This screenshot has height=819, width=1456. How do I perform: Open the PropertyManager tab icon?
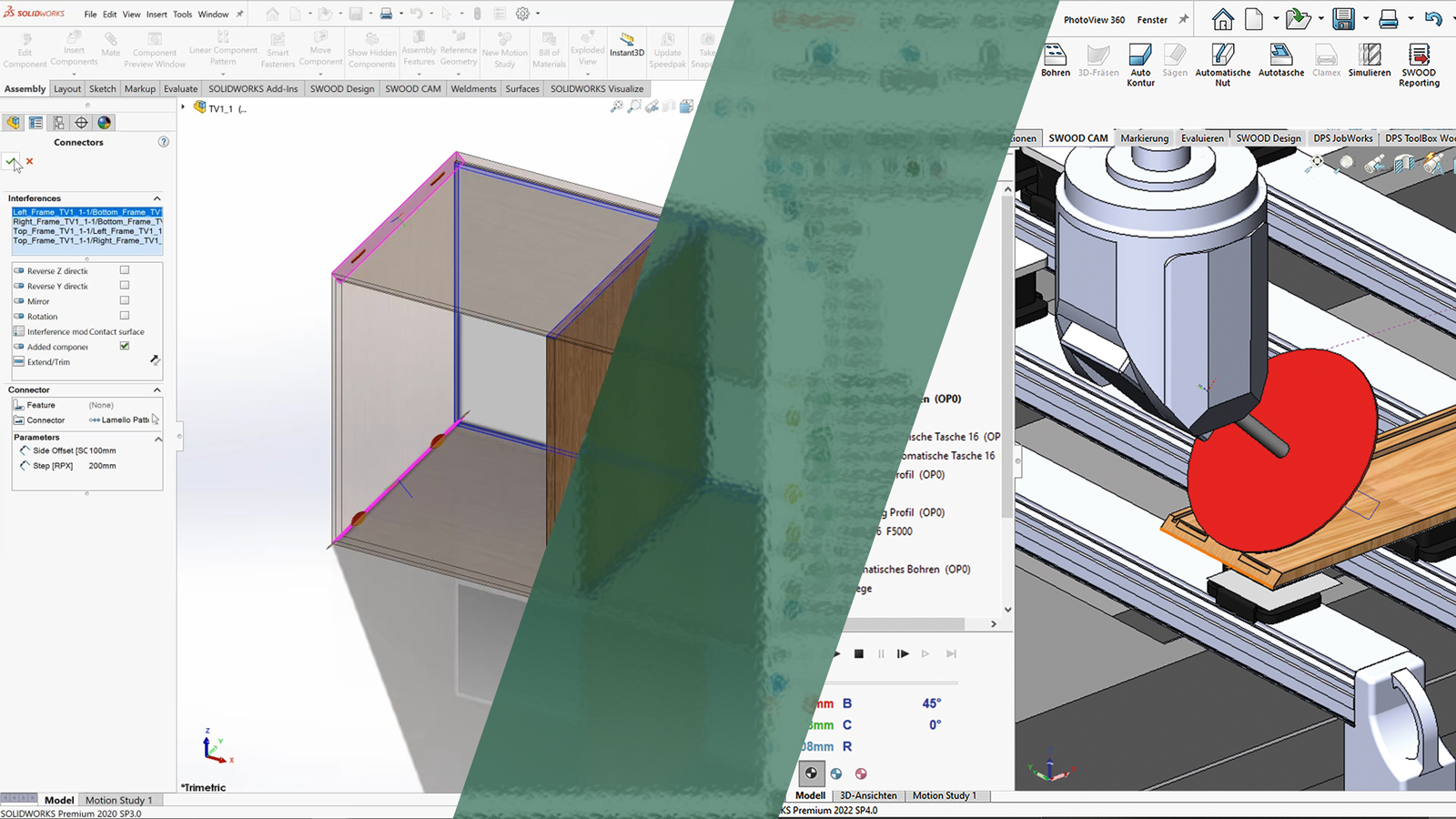pyautogui.click(x=35, y=123)
